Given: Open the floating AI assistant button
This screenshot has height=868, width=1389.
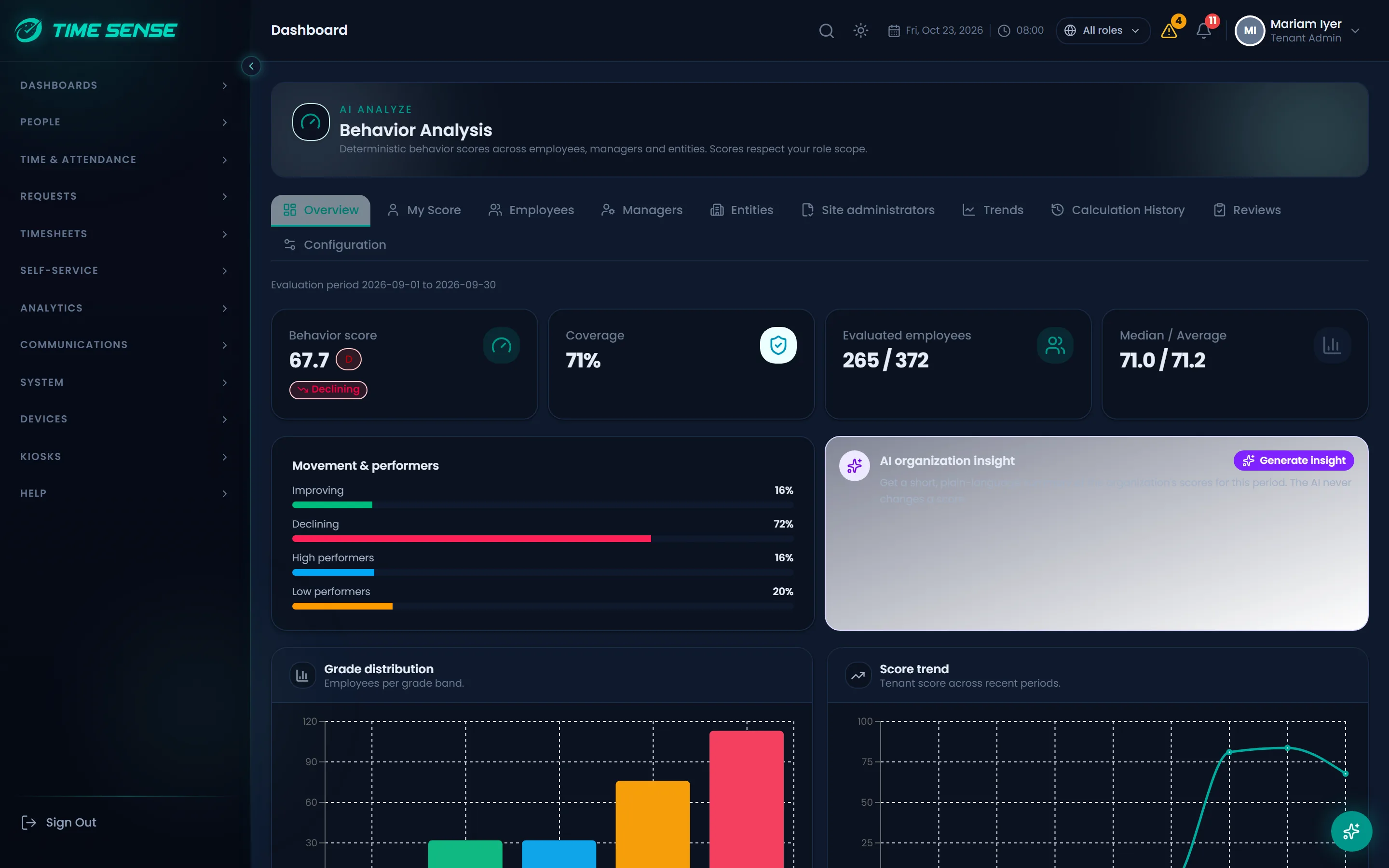Looking at the screenshot, I should tap(1351, 831).
